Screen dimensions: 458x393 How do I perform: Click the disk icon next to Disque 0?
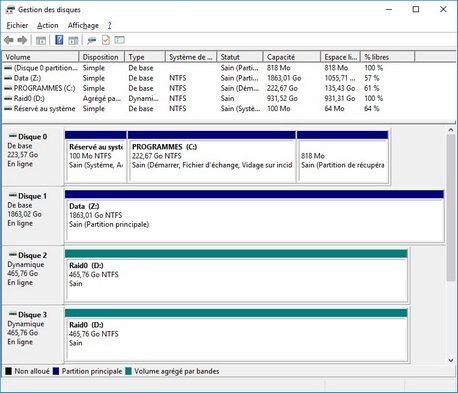[x=13, y=136]
